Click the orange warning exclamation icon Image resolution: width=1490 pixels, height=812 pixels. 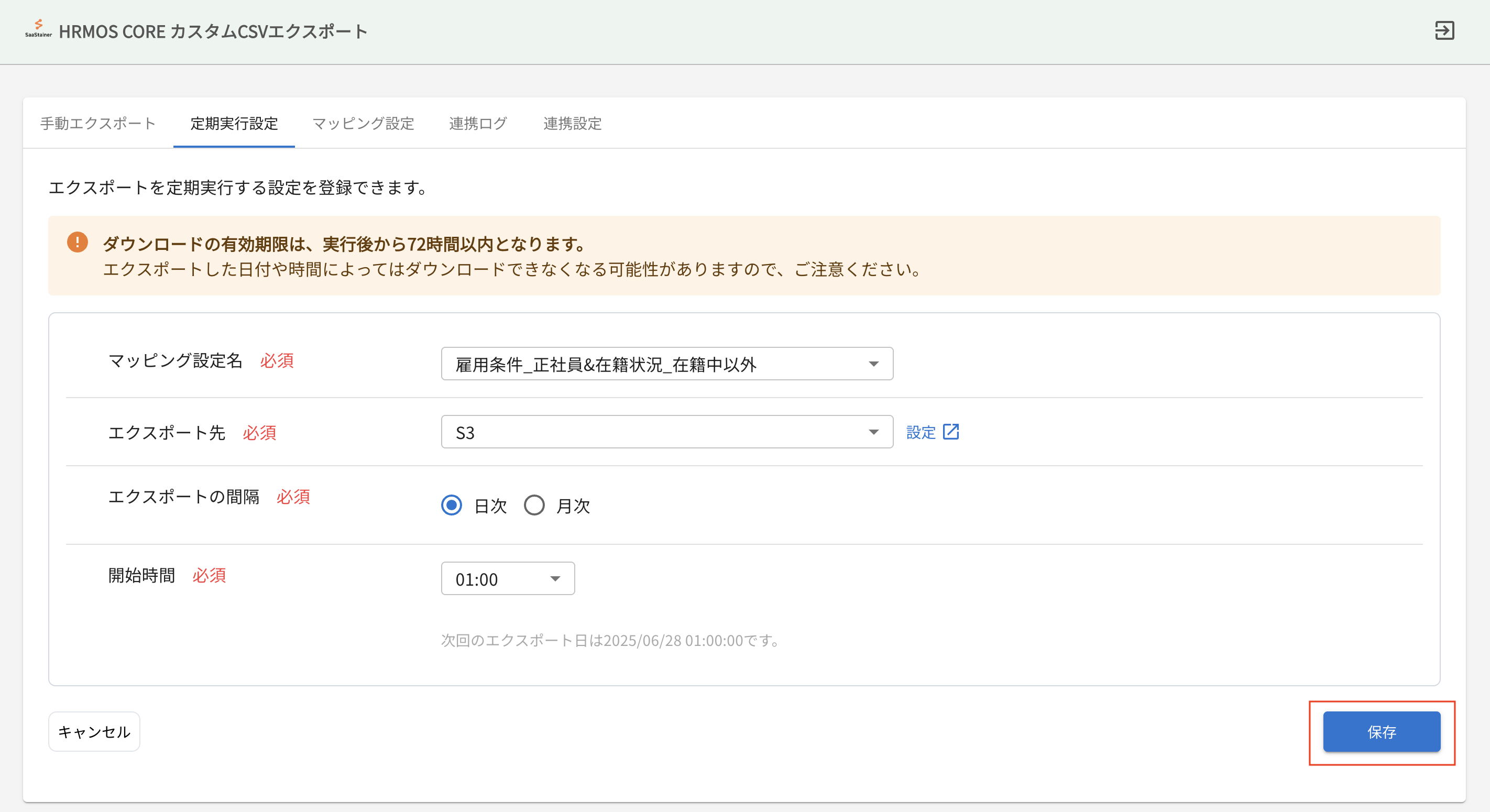(x=78, y=243)
